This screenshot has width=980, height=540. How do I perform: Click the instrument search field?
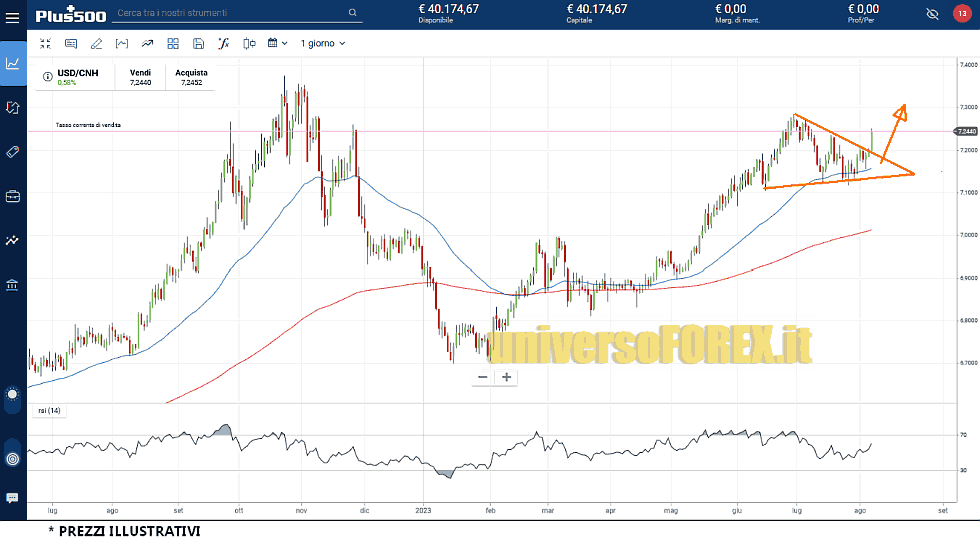point(232,13)
